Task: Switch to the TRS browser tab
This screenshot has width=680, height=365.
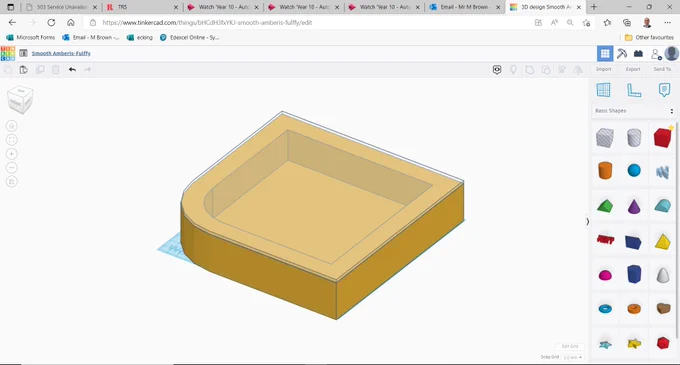Action: tap(141, 7)
